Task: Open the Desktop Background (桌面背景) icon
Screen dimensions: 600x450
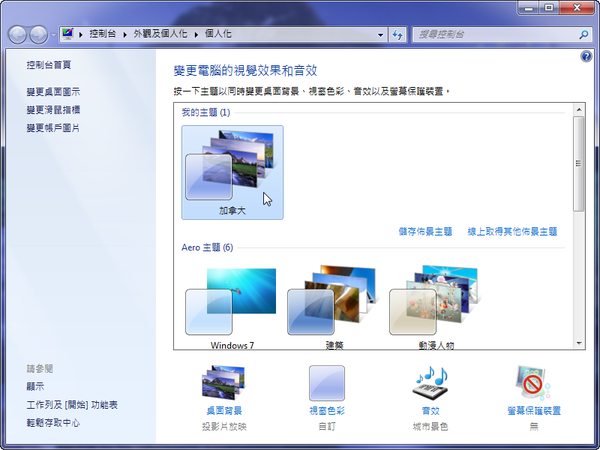Action: coord(223,383)
